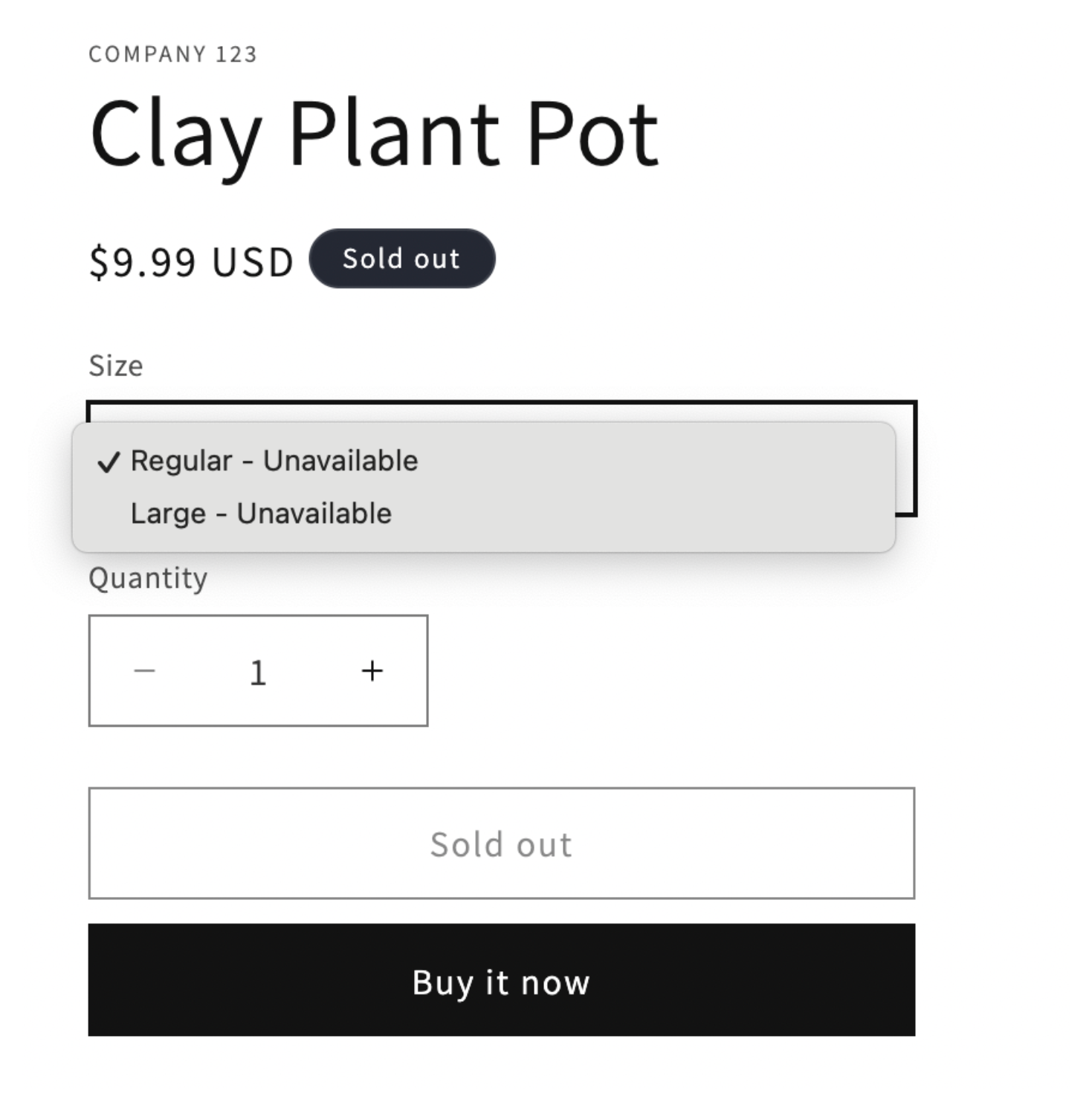Click the Clay Plant Pot product title
Viewport: 1092px width, 1111px height.
coord(374,135)
